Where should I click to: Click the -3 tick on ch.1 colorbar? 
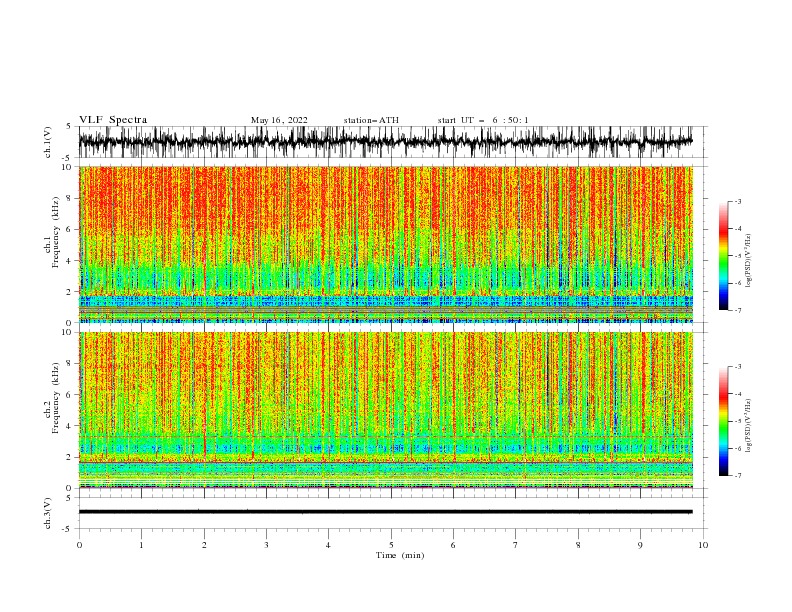pyautogui.click(x=738, y=201)
